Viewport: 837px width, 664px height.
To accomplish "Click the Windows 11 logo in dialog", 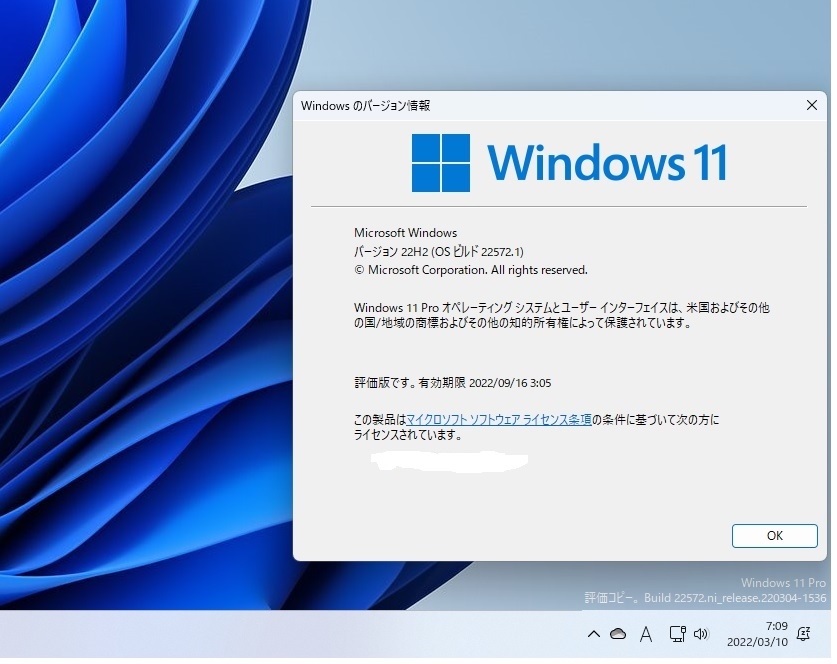I will [569, 162].
